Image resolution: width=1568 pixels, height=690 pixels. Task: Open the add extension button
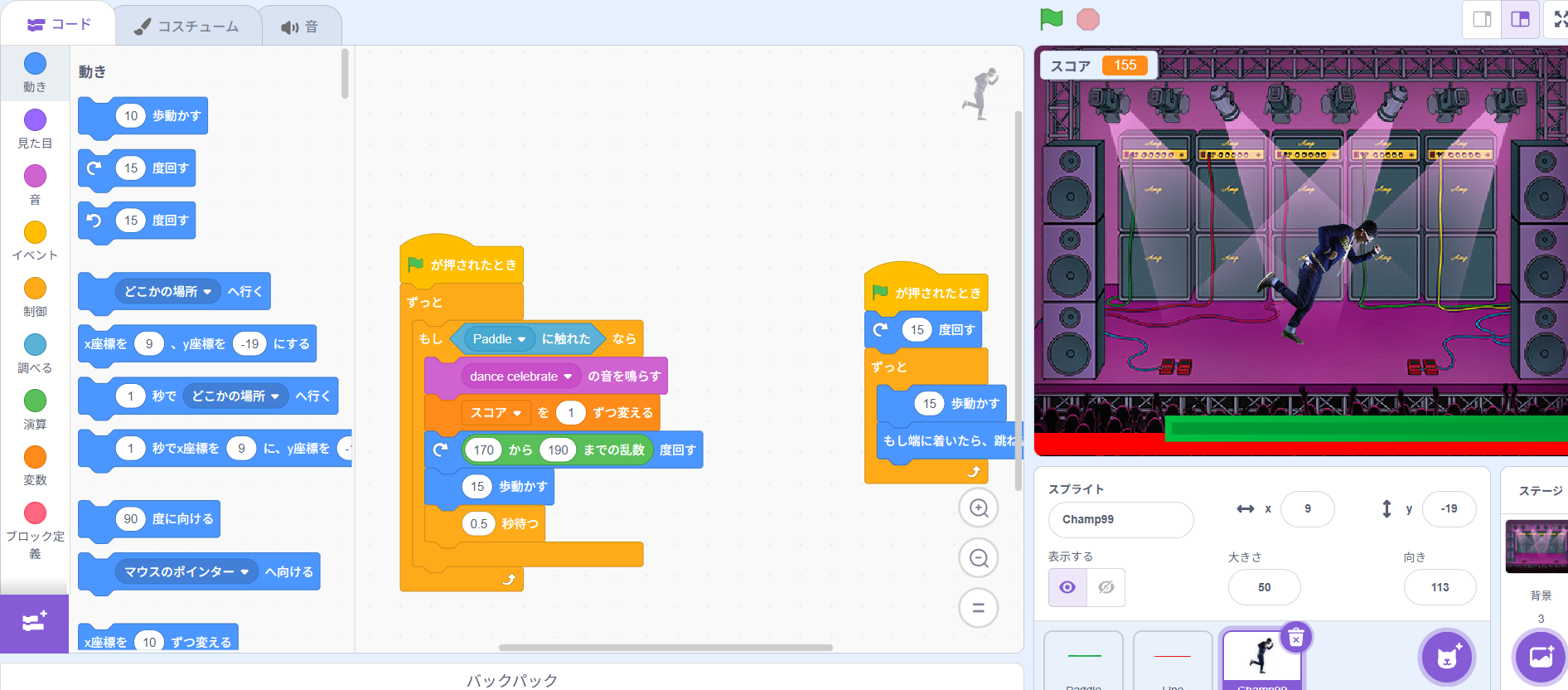point(34,622)
